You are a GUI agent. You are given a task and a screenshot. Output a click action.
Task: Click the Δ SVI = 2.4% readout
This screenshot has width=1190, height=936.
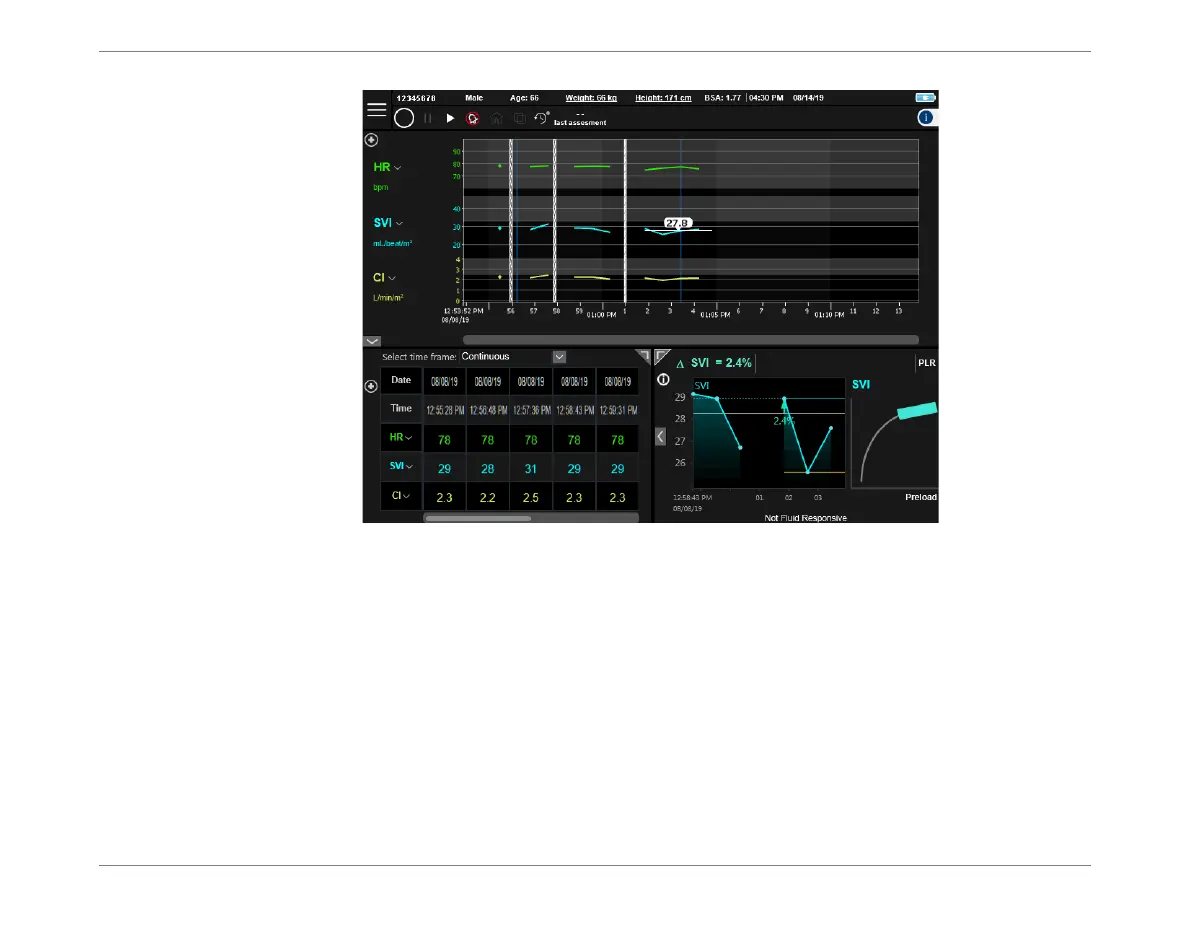tap(713, 363)
